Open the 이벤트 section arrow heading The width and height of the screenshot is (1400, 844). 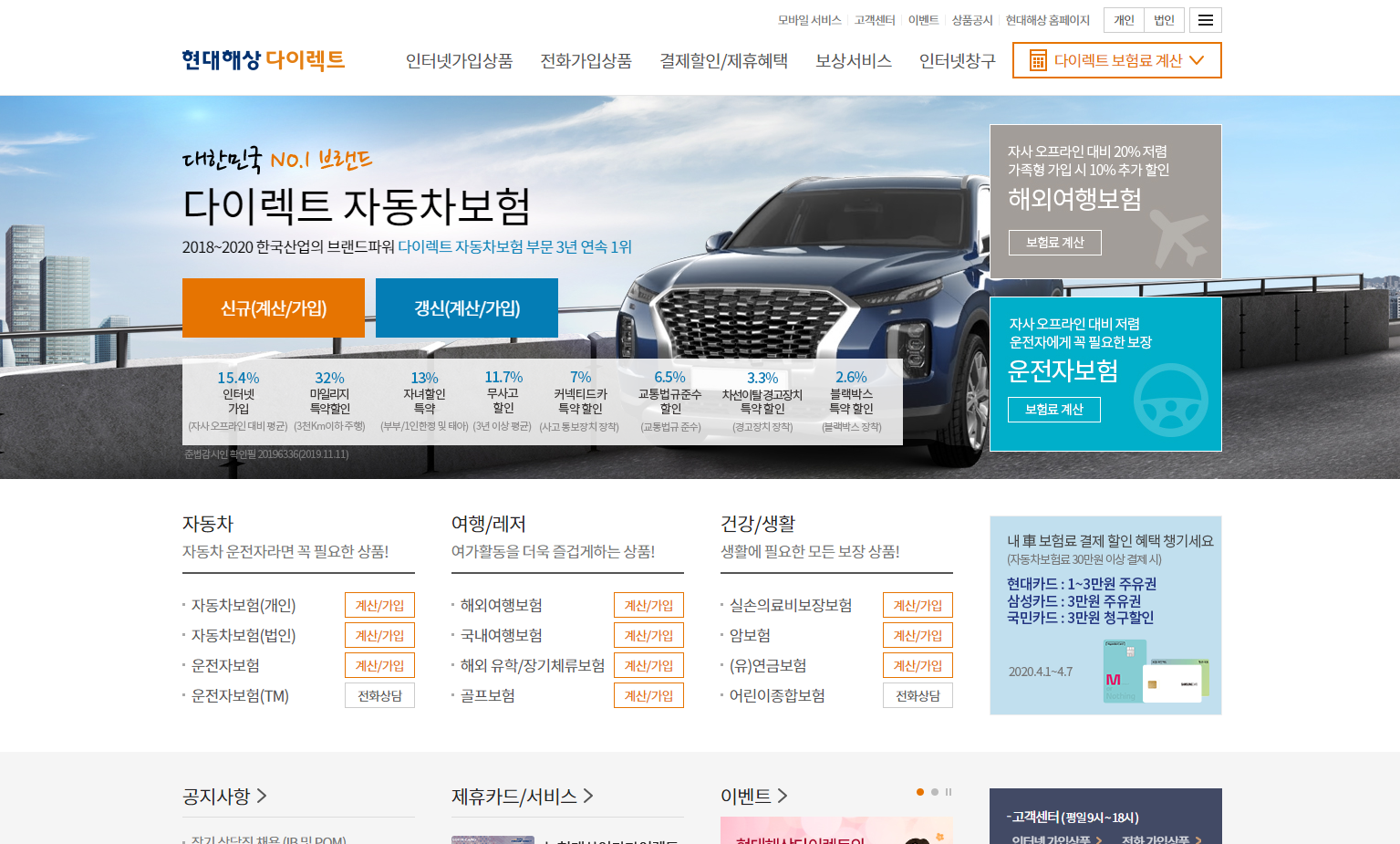753,797
